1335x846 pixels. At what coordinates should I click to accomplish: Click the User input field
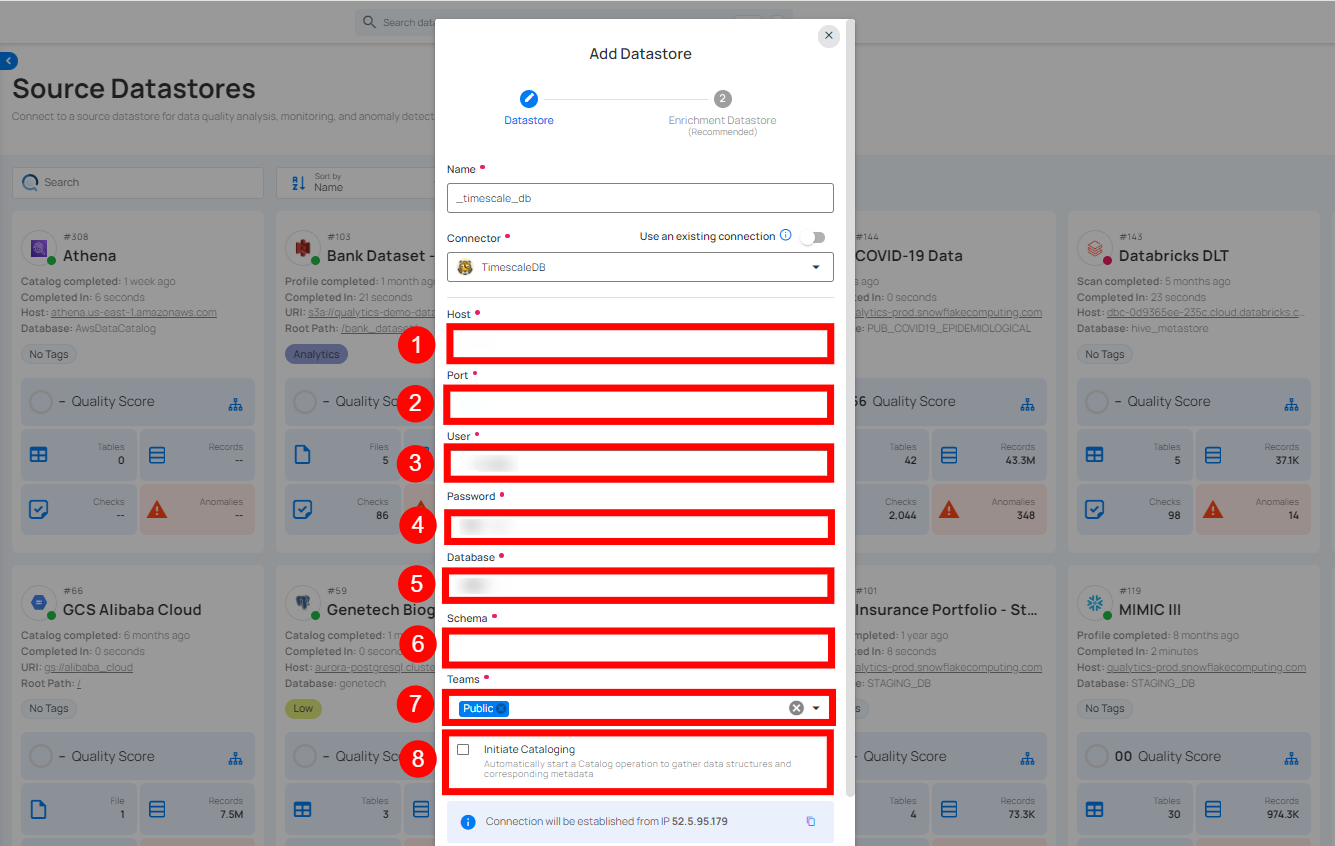(640, 463)
